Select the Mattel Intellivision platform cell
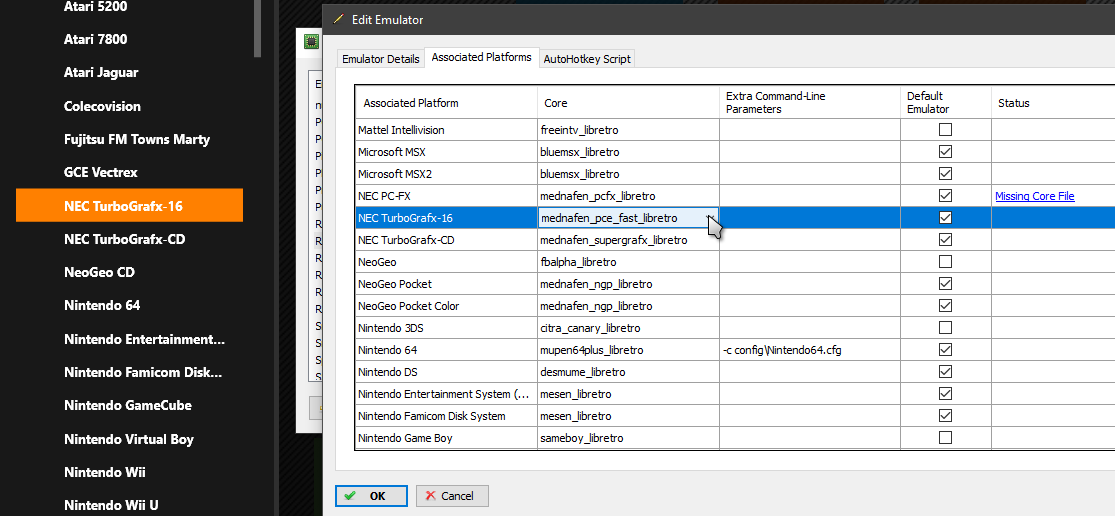1115x516 pixels. pos(447,130)
